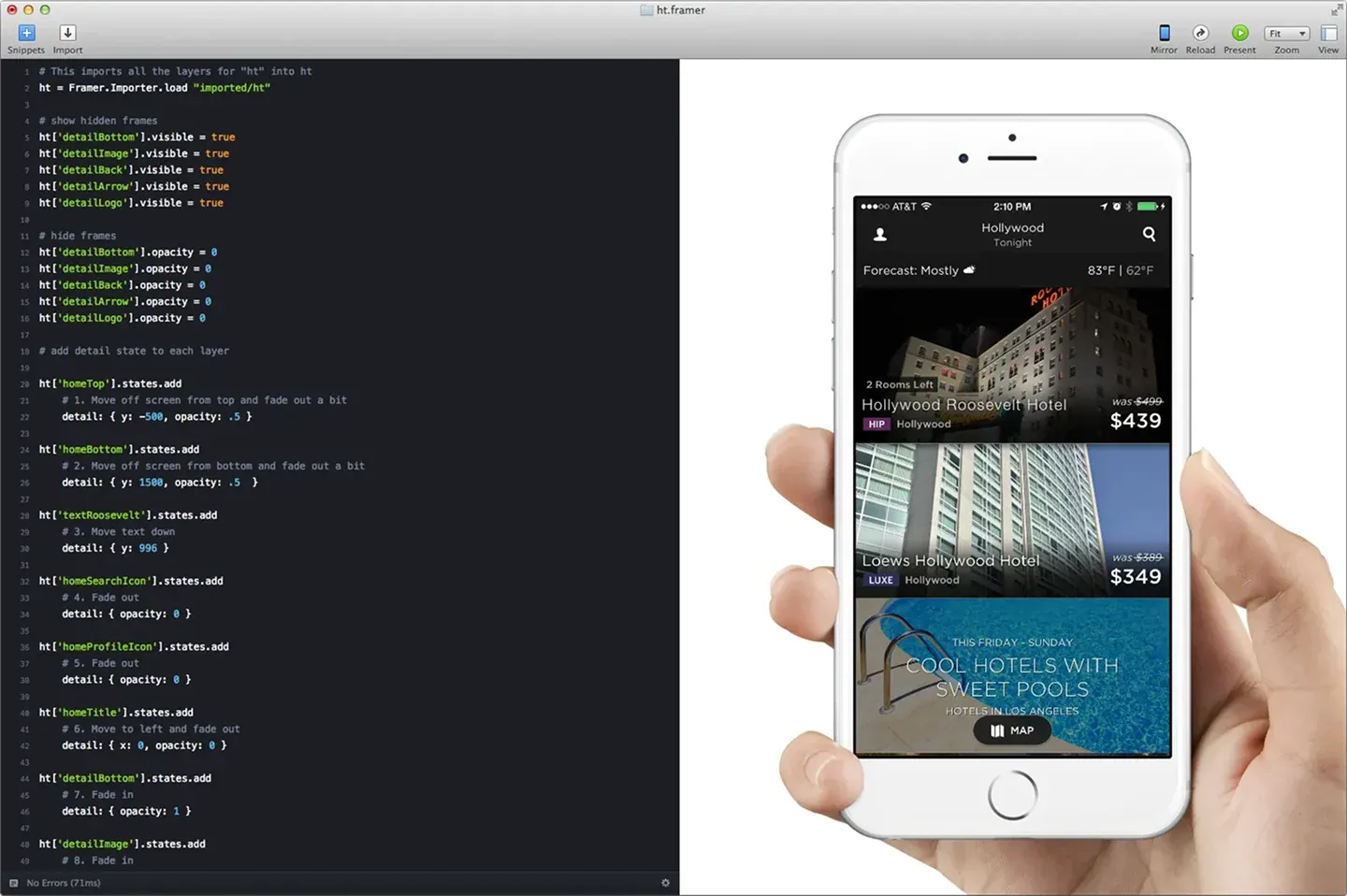Screen dimensions: 1347x896
Task: Toggle the View panel icon
Action: [1328, 34]
